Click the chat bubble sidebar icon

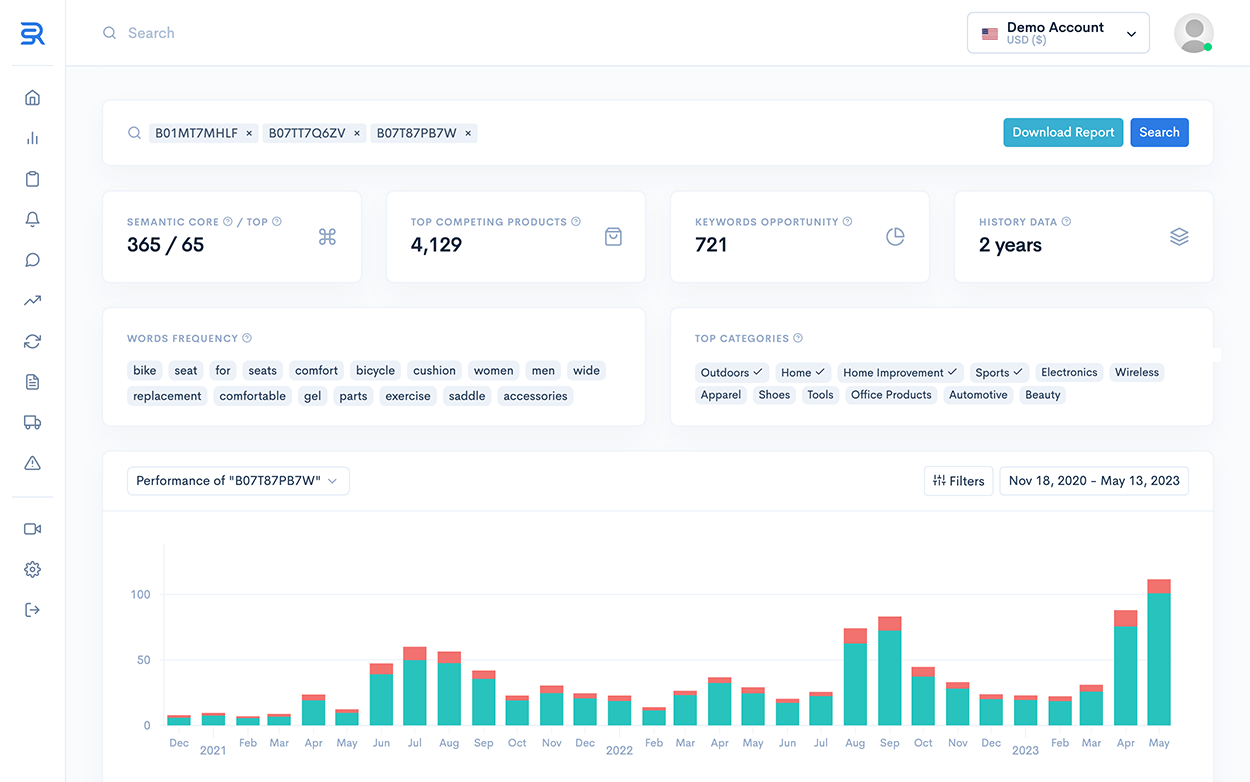click(x=32, y=260)
